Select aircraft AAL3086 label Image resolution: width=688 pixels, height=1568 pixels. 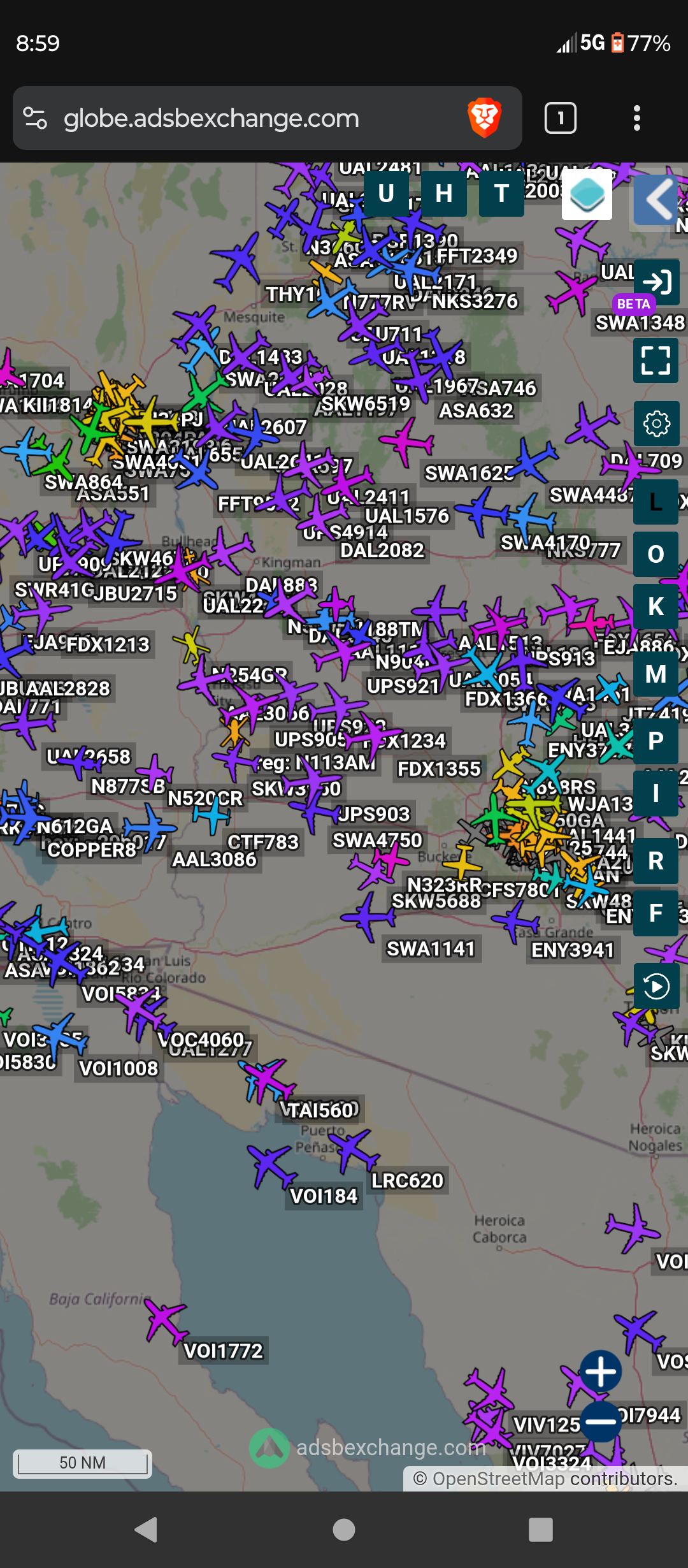point(214,859)
